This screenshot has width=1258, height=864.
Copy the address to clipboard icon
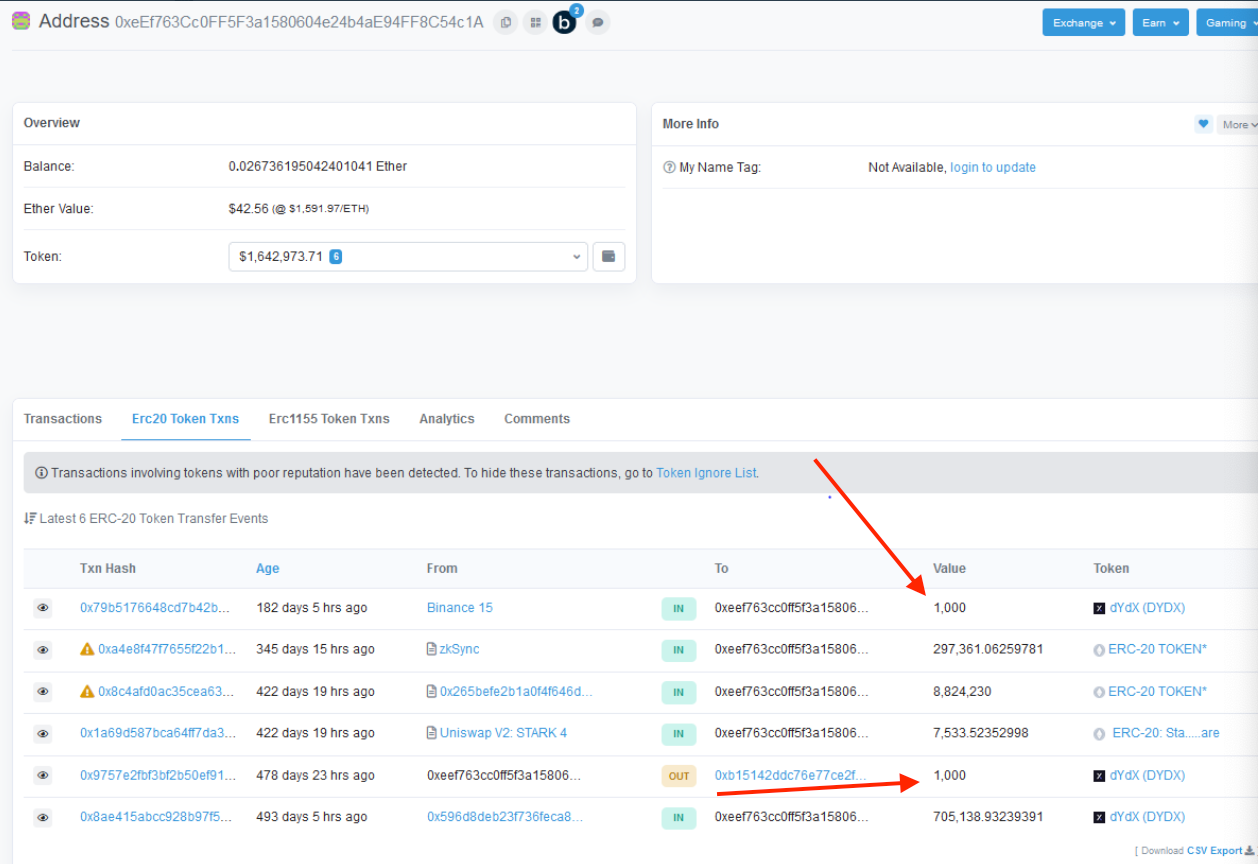pos(506,22)
